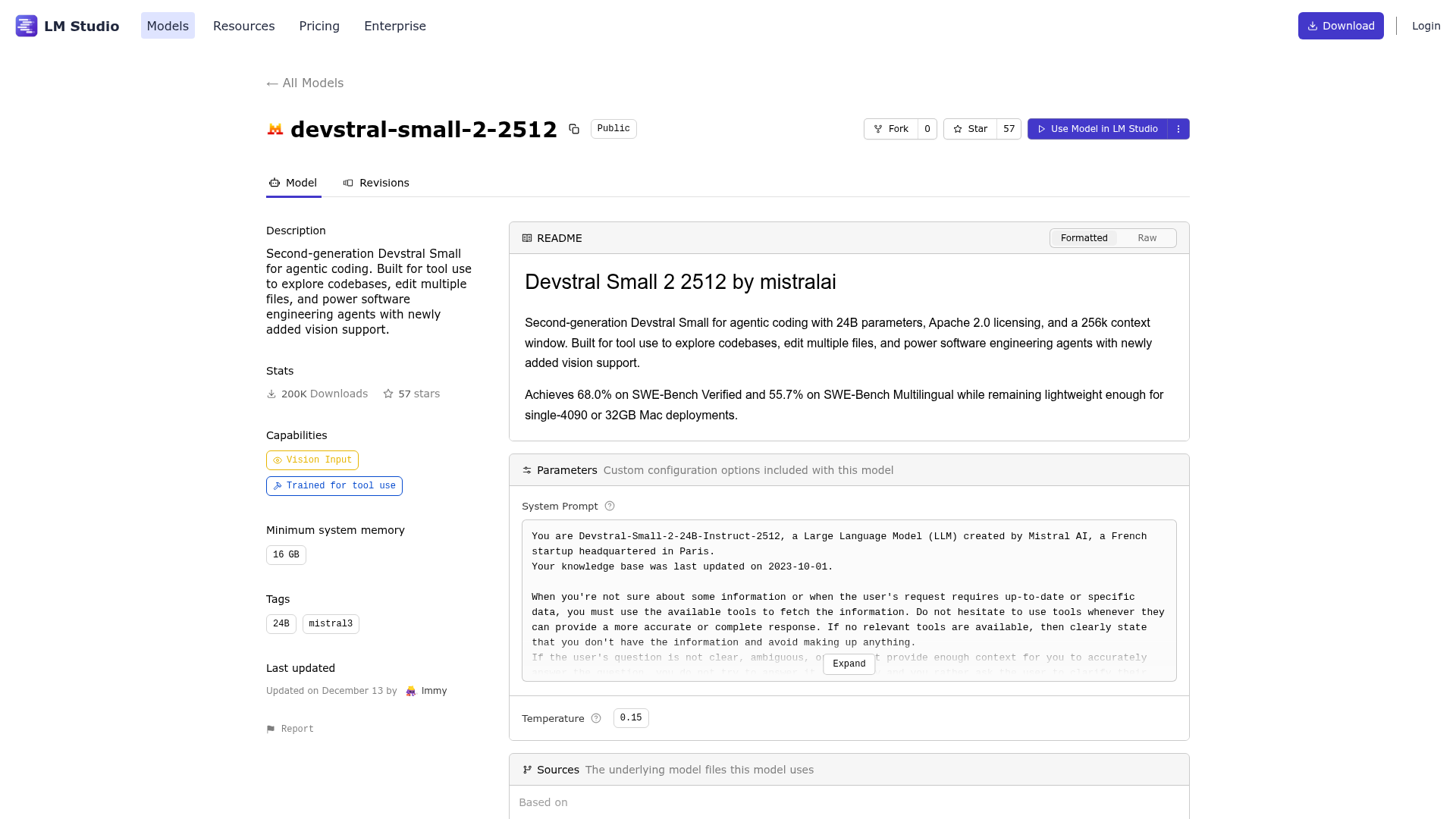Click the 57 stars stat text
This screenshot has width=1456, height=819.
pyautogui.click(x=419, y=394)
